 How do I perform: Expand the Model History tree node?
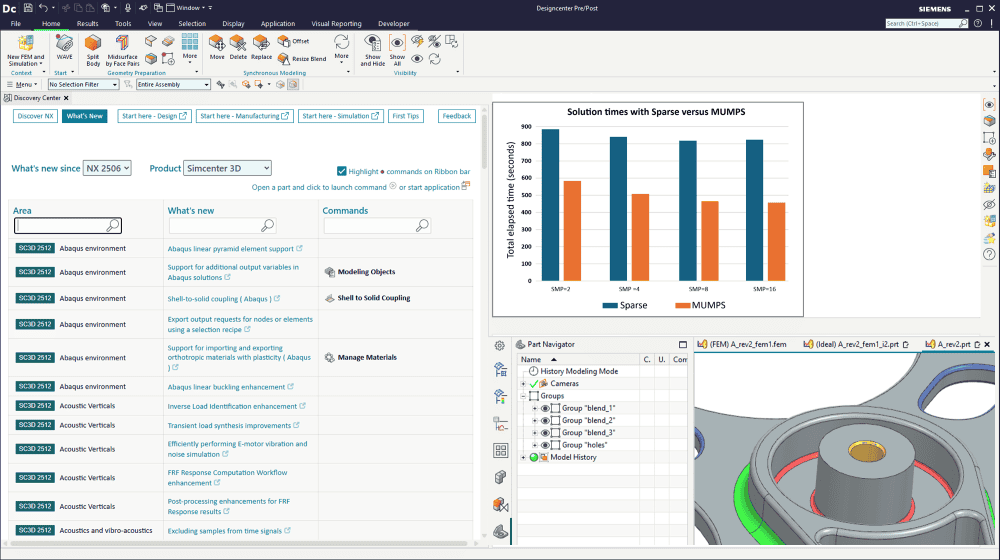coord(523,457)
